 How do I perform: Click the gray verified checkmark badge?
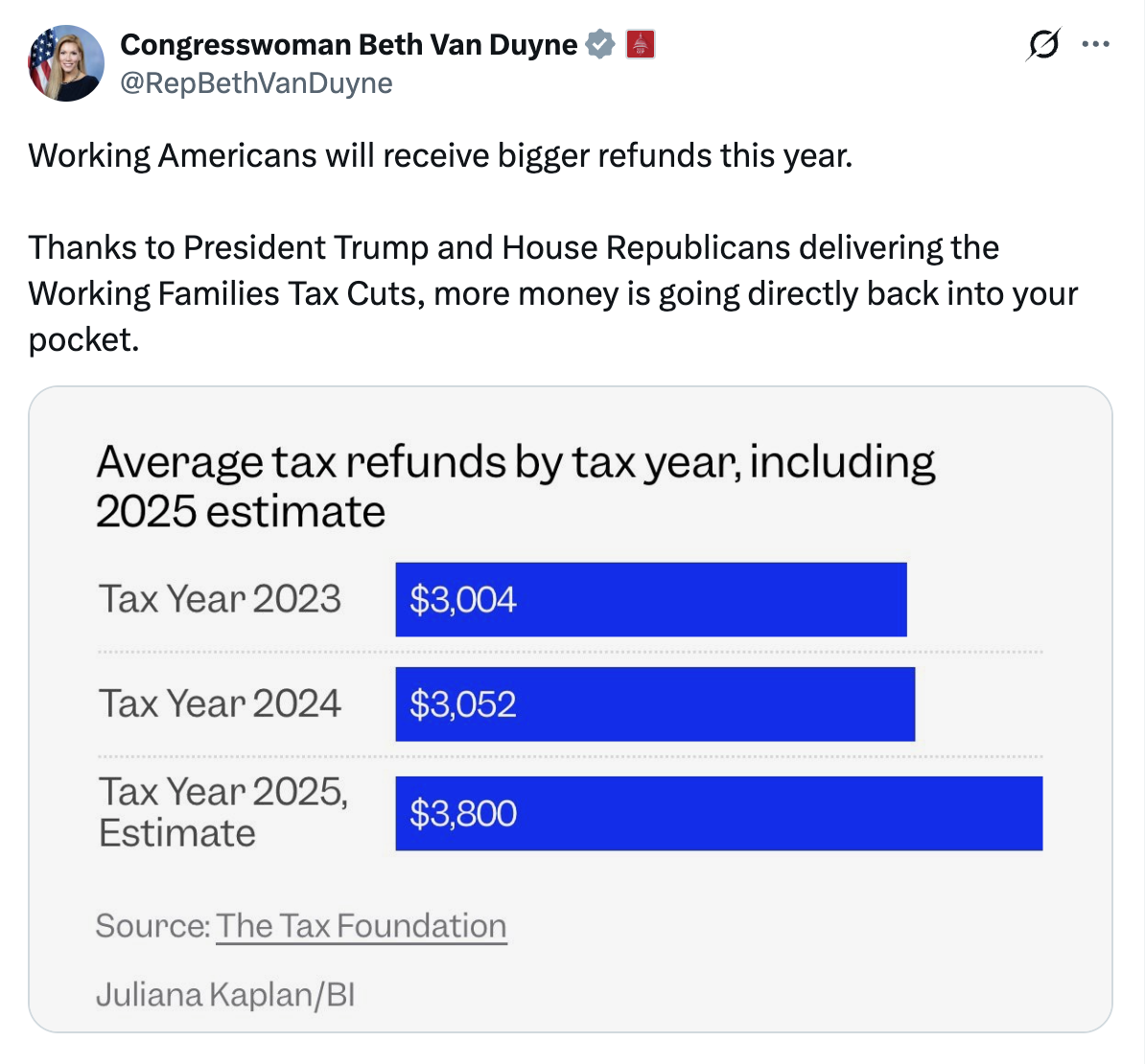(600, 44)
